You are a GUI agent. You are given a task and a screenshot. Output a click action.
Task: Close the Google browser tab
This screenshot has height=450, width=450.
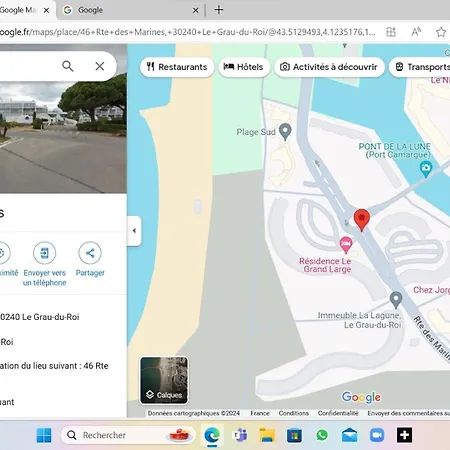[196, 10]
